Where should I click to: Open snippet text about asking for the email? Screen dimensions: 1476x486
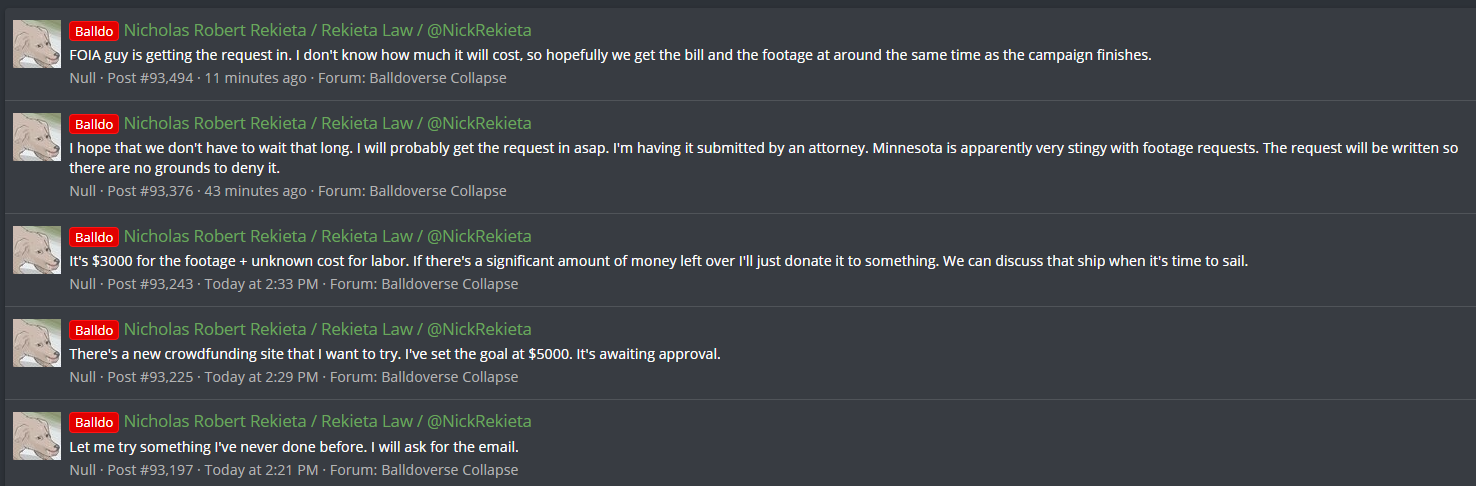point(294,447)
